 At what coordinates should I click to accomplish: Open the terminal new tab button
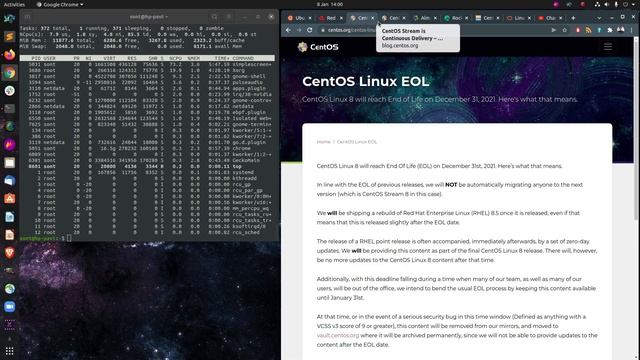click(27, 17)
